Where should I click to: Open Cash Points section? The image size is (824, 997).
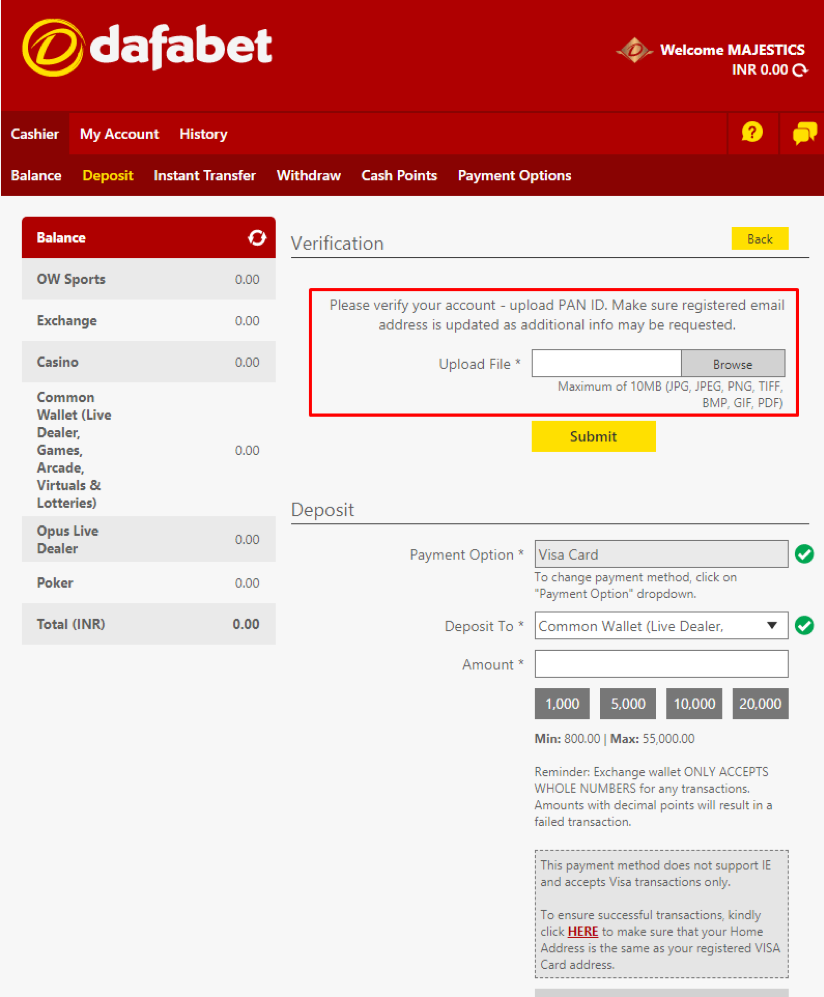coord(399,175)
